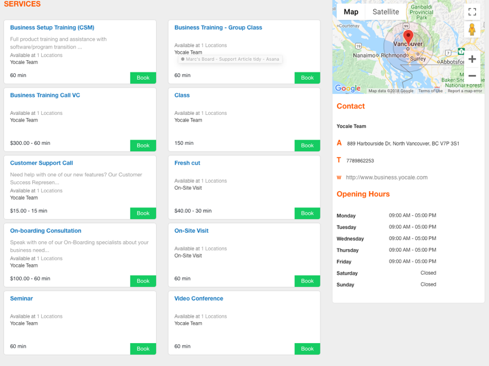Click the SERVICES heading
This screenshot has width=489, height=366.
[x=22, y=4]
